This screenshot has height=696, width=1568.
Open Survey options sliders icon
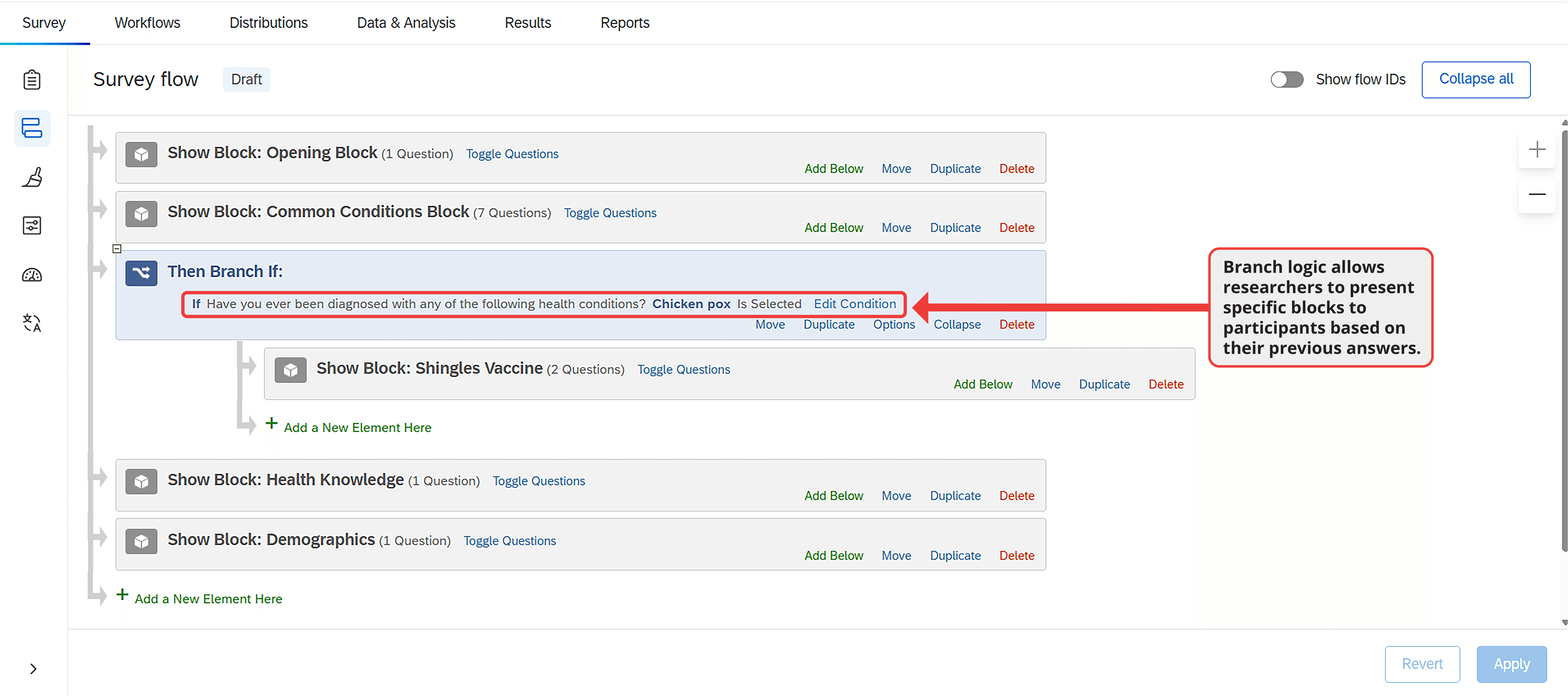point(32,226)
